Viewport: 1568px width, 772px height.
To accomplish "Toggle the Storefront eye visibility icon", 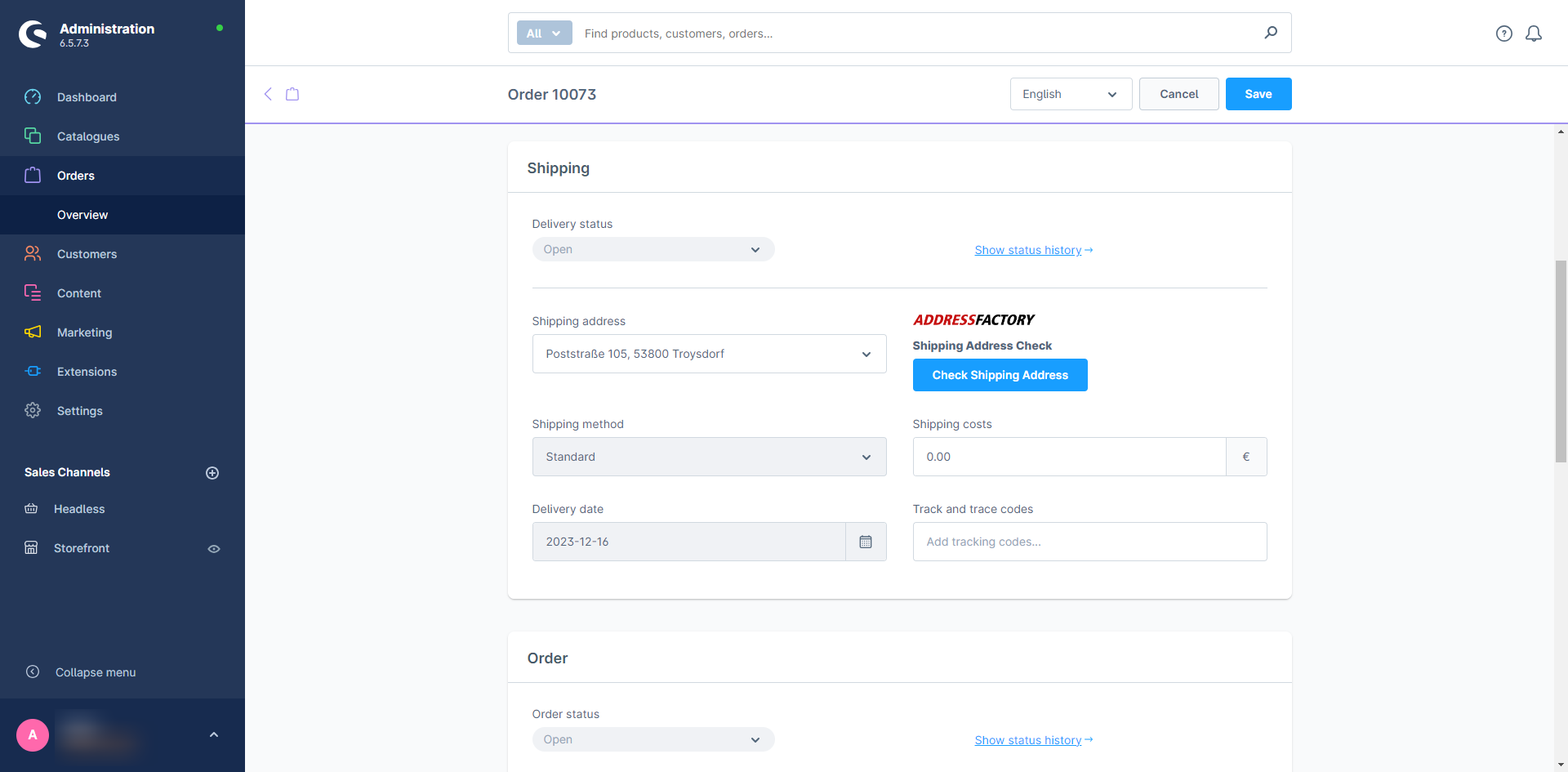I will (x=214, y=549).
